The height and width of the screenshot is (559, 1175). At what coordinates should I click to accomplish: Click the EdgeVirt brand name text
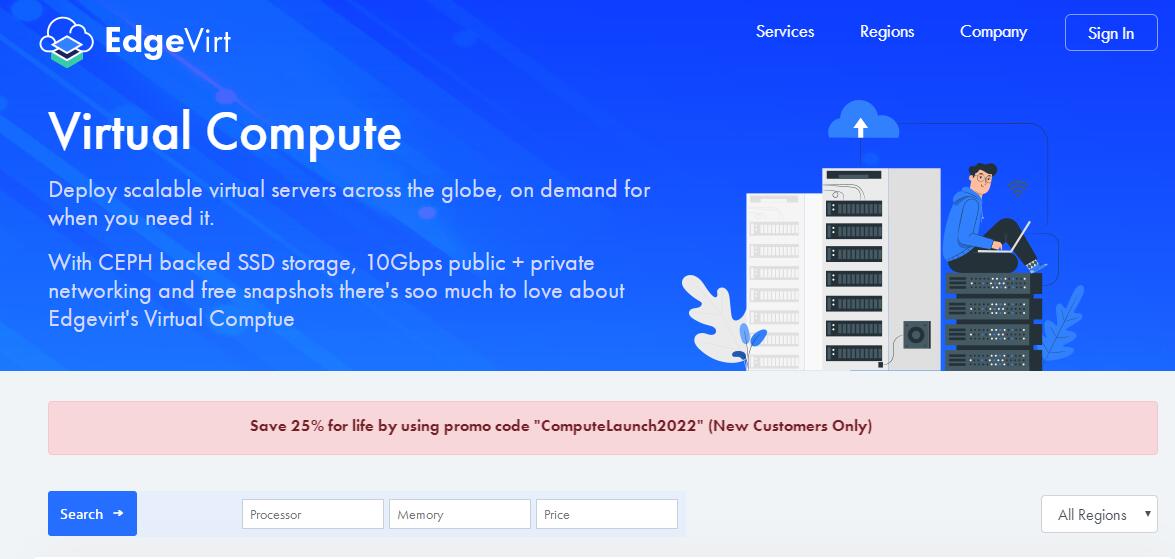click(167, 41)
